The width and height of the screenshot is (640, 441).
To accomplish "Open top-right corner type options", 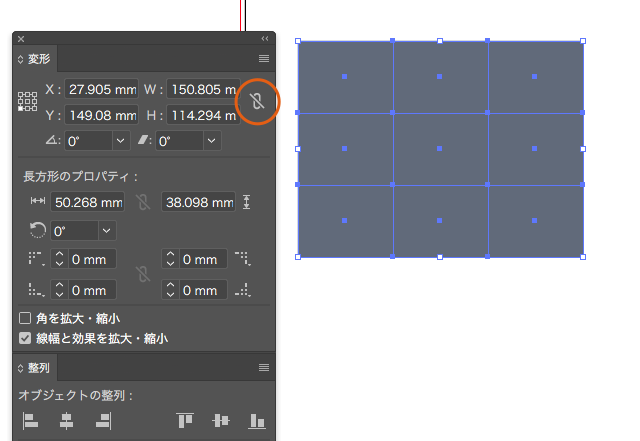I will (243, 258).
